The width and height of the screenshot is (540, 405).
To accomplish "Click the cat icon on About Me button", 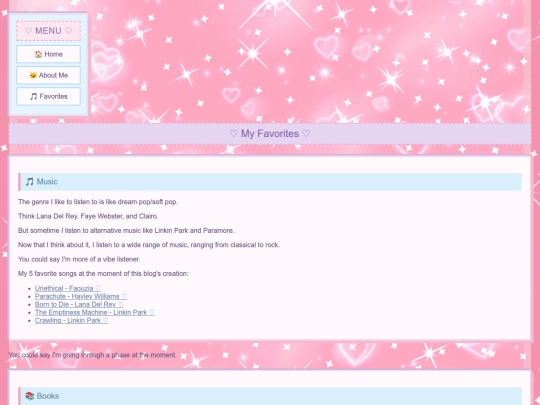I will point(33,75).
